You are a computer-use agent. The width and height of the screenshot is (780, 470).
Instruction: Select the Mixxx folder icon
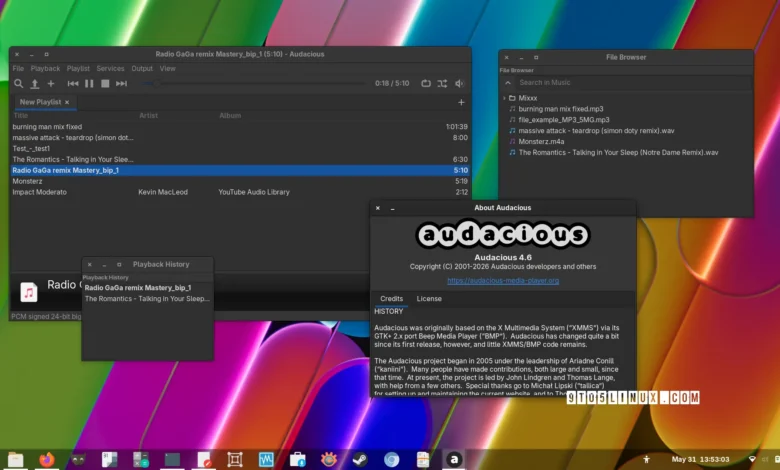tap(512, 98)
